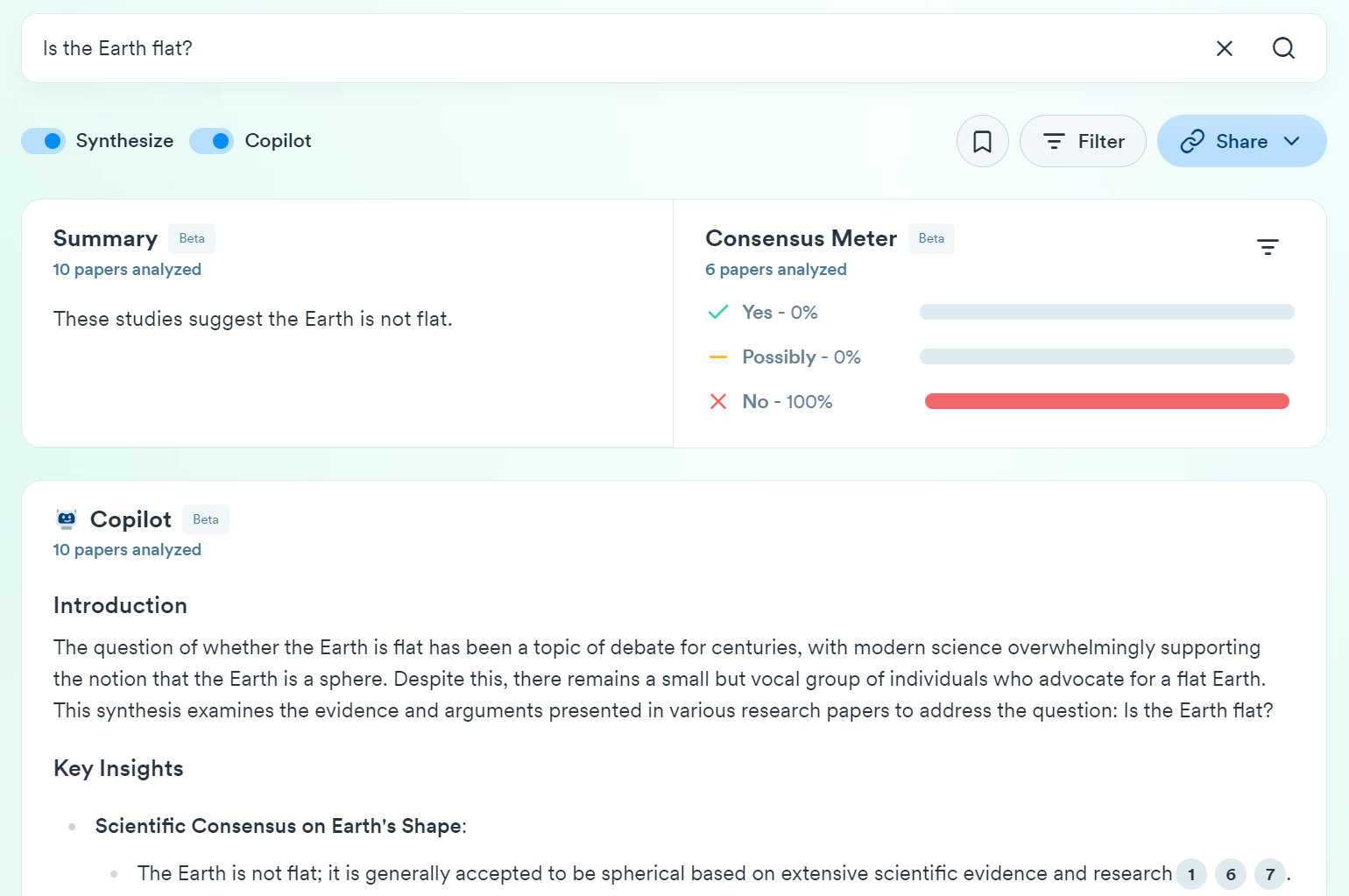Click '10 papers analyzed' under Copilot
Screen dimensions: 1349x896
point(127,550)
